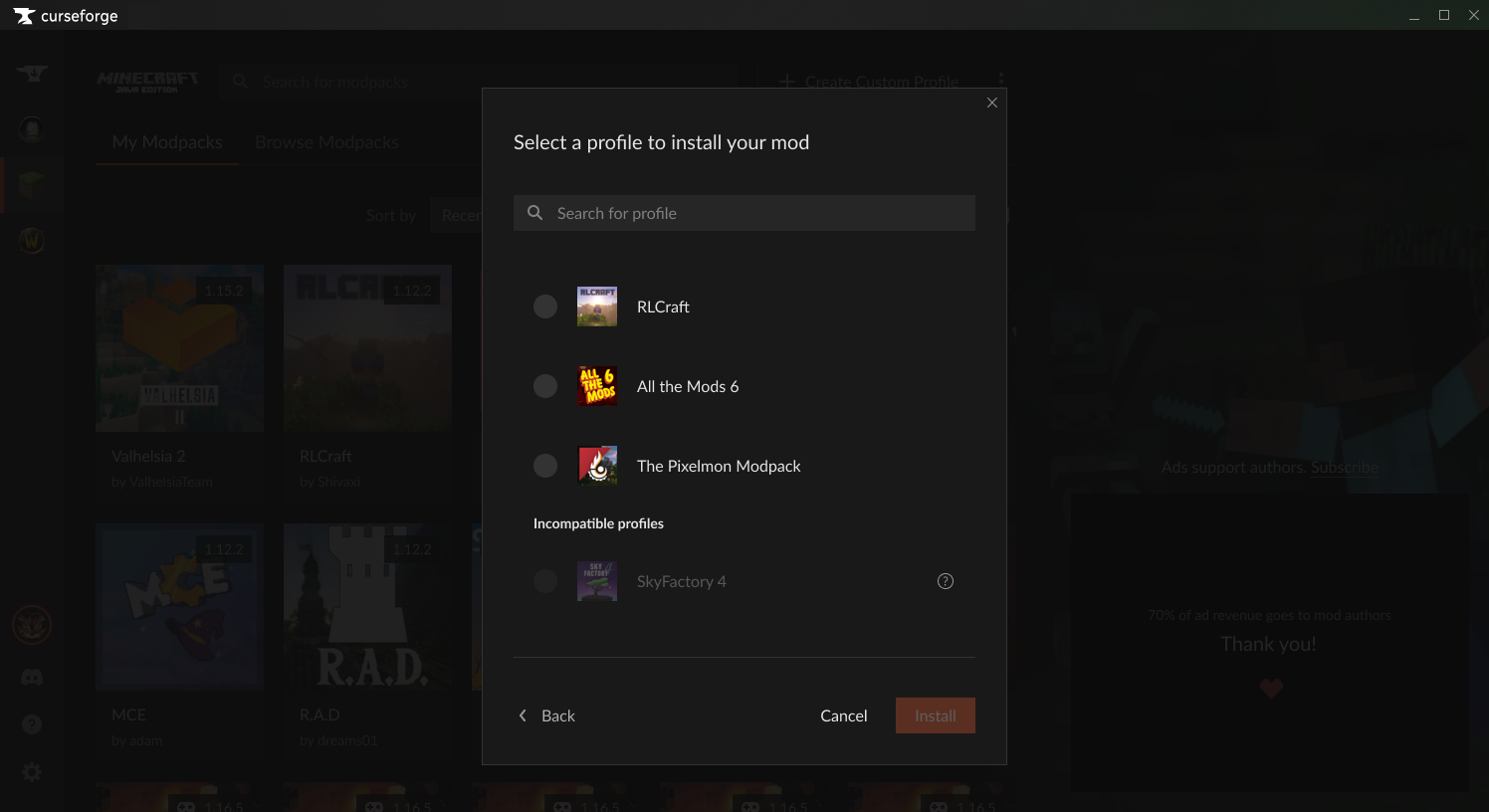Click Create Custom Profile

[x=869, y=82]
